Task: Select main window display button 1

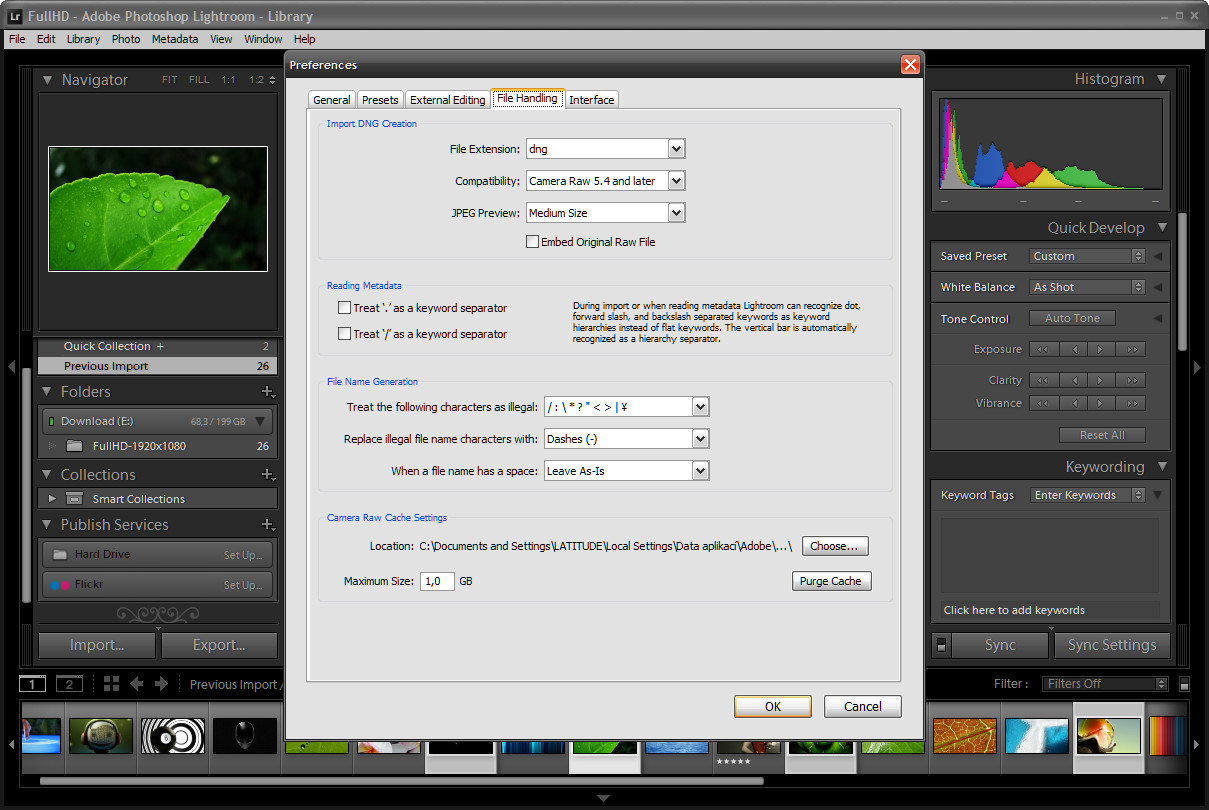Action: (x=33, y=684)
